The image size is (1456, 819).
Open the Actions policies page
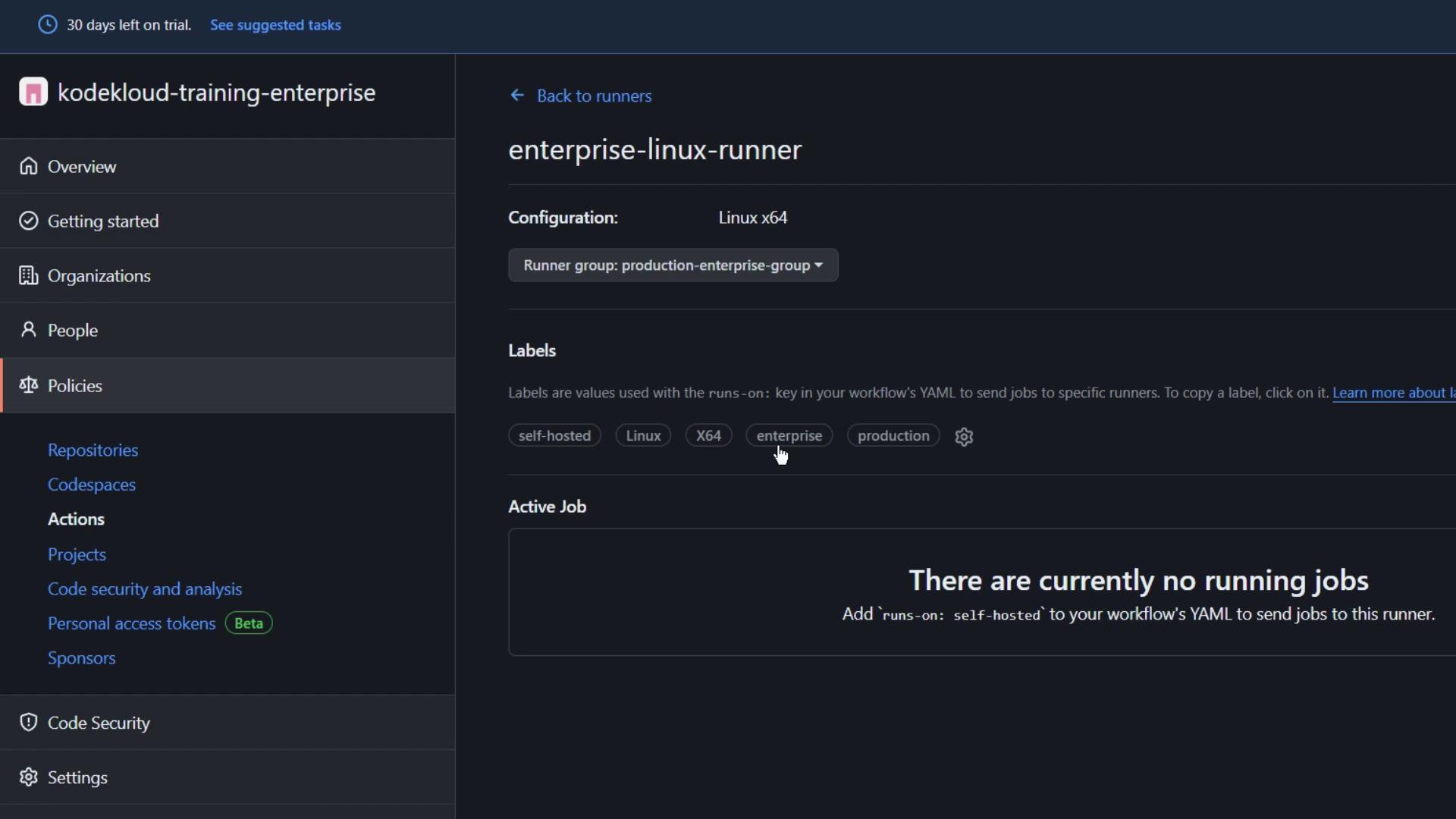(76, 519)
